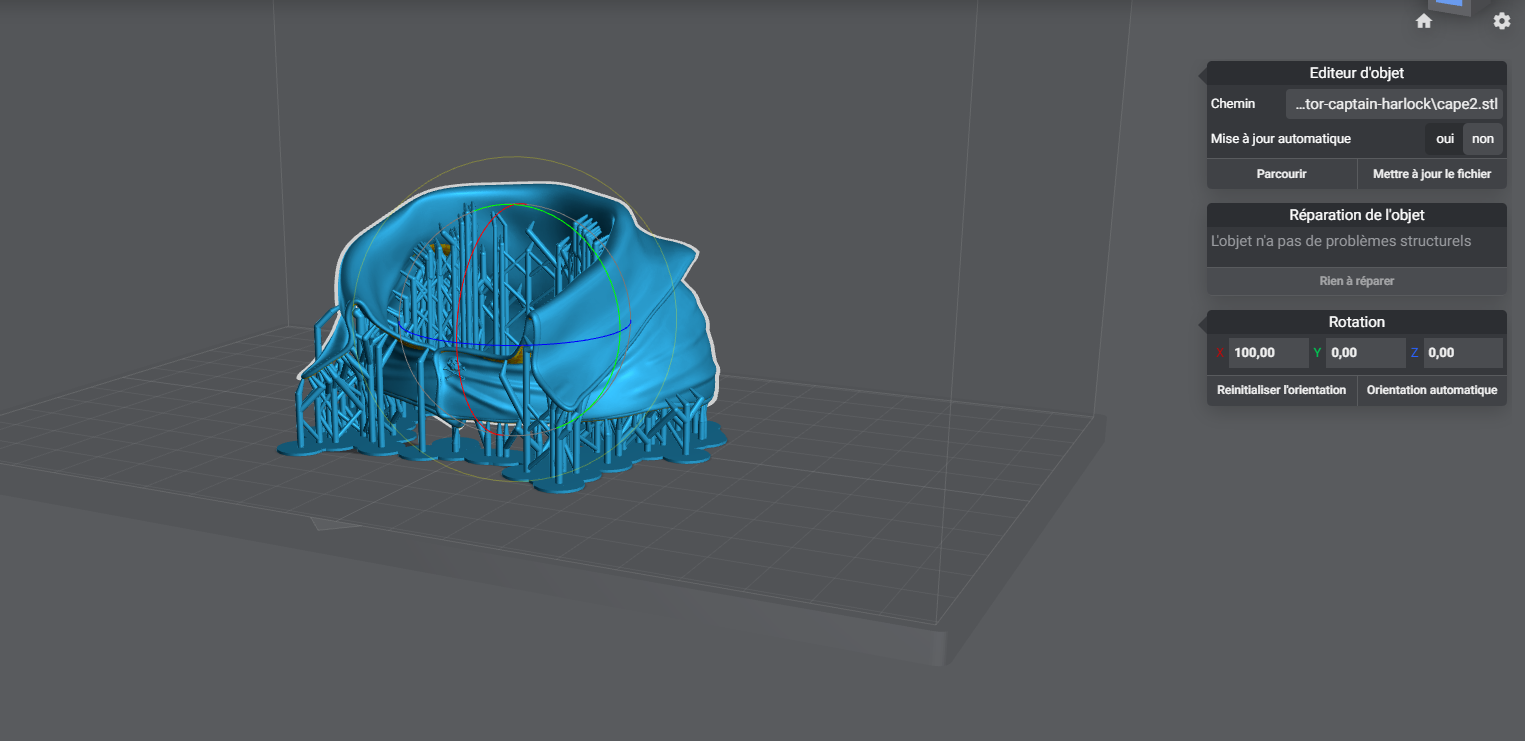
Task: Focus the Y rotation value field
Action: coord(1366,353)
